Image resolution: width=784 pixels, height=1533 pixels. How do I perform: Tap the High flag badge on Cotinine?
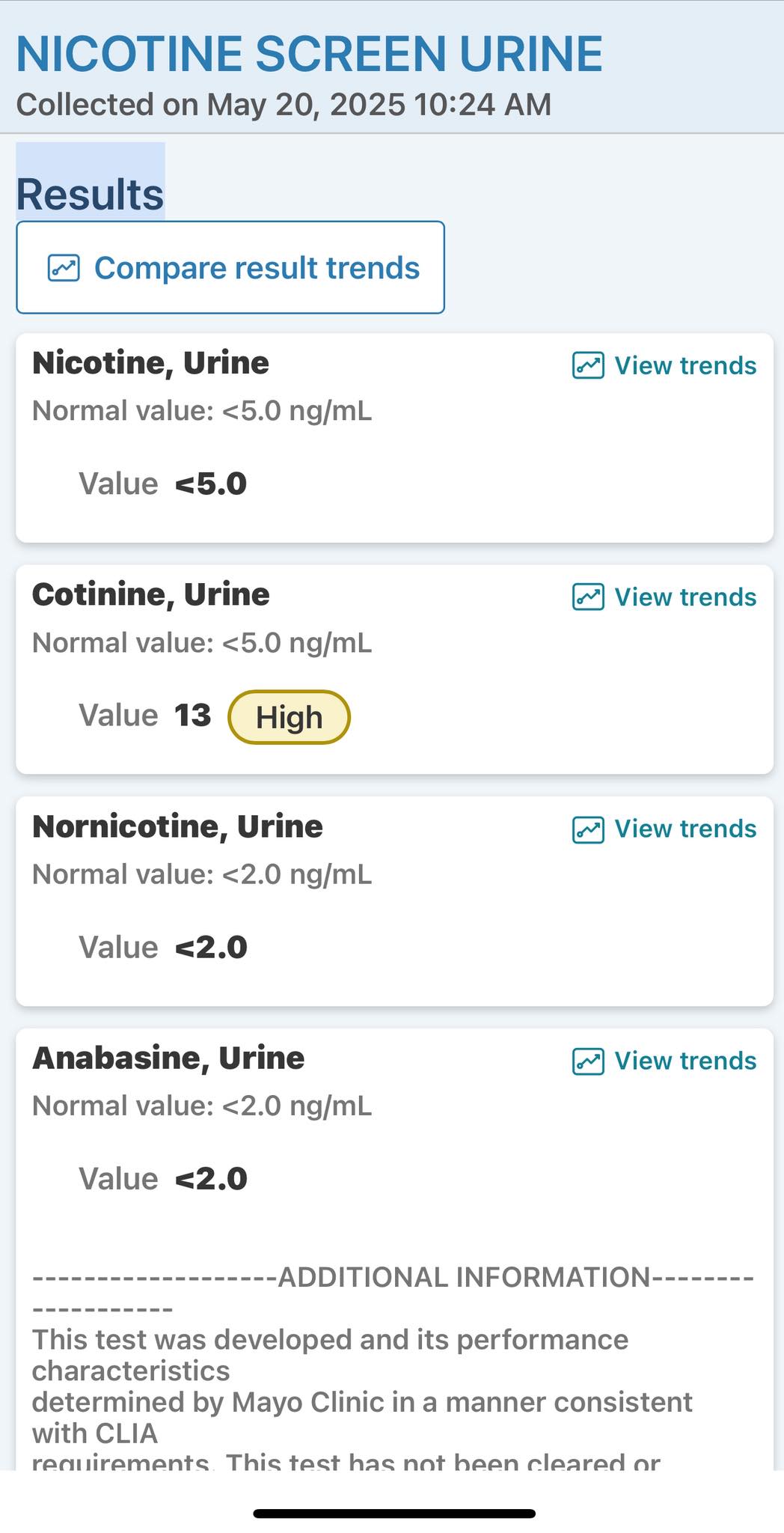[289, 717]
